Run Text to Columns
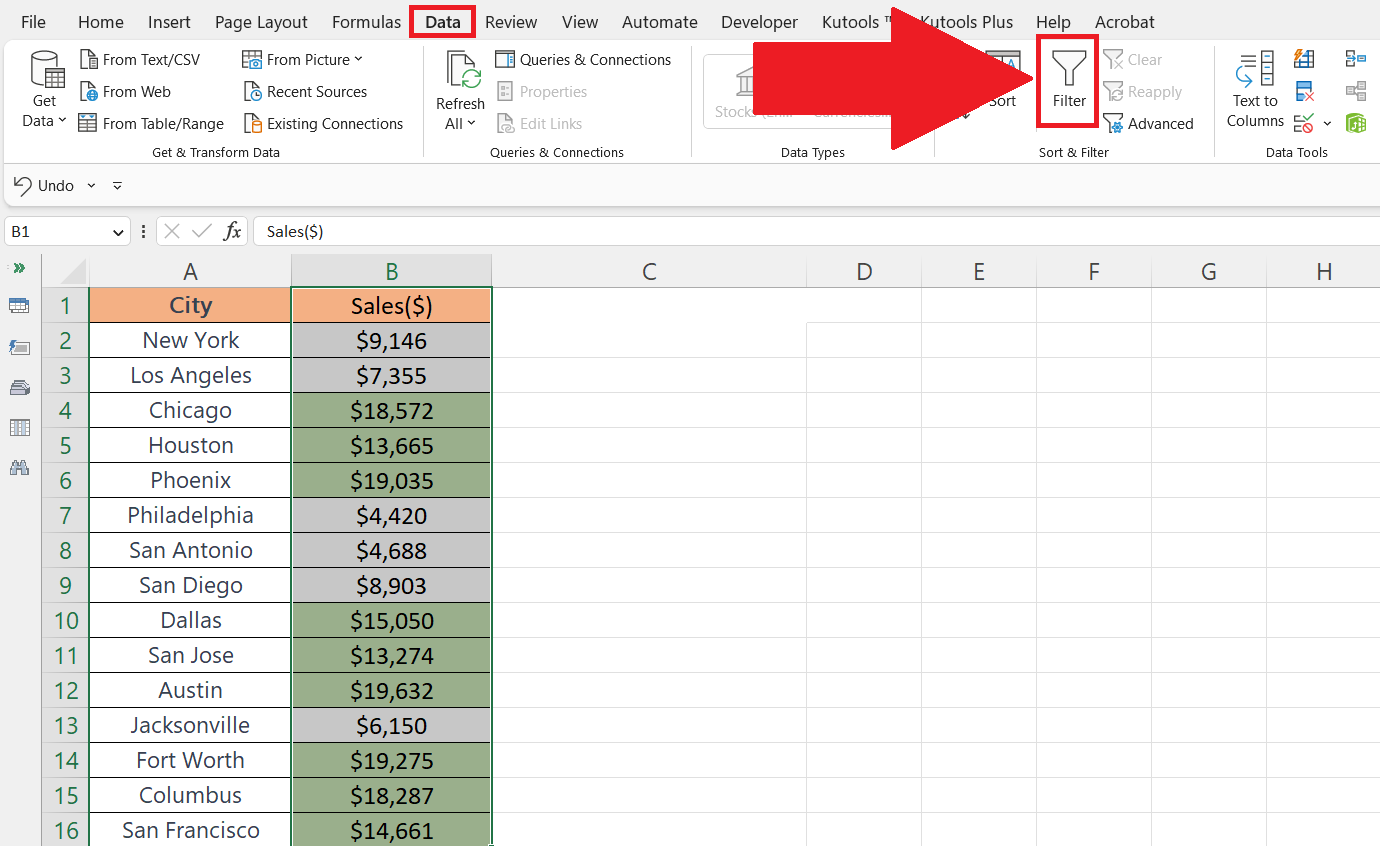1380x846 pixels. tap(1254, 90)
